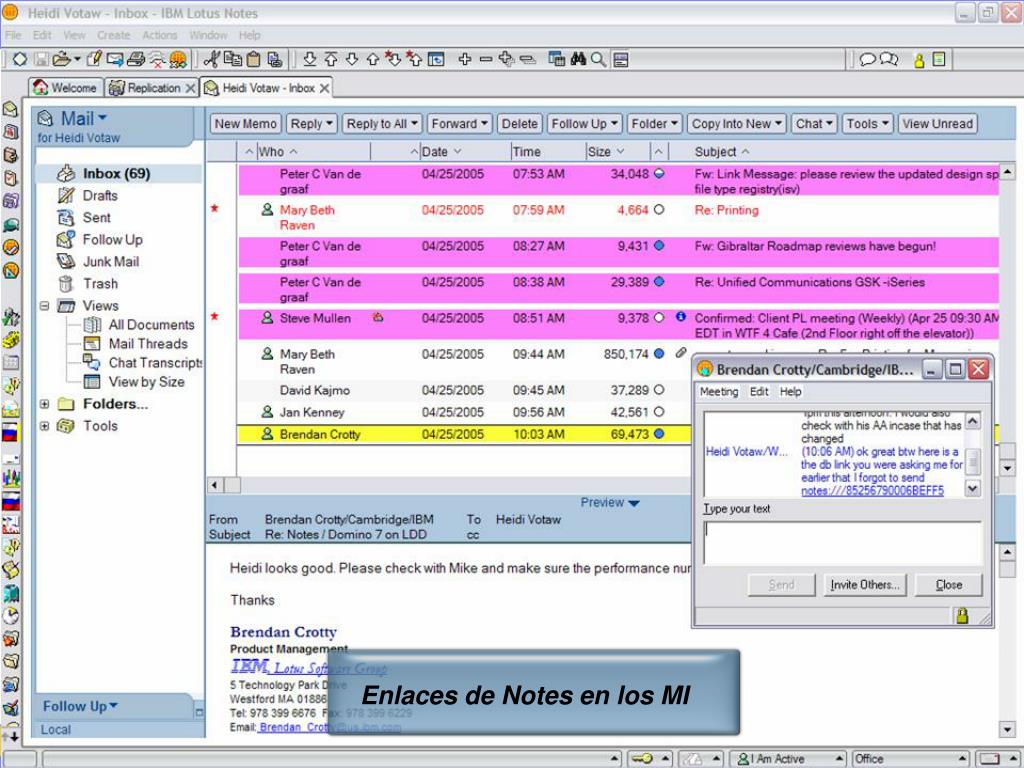
Task: Close the Heidi Votaw - Inbox tab
Action: coord(325,88)
